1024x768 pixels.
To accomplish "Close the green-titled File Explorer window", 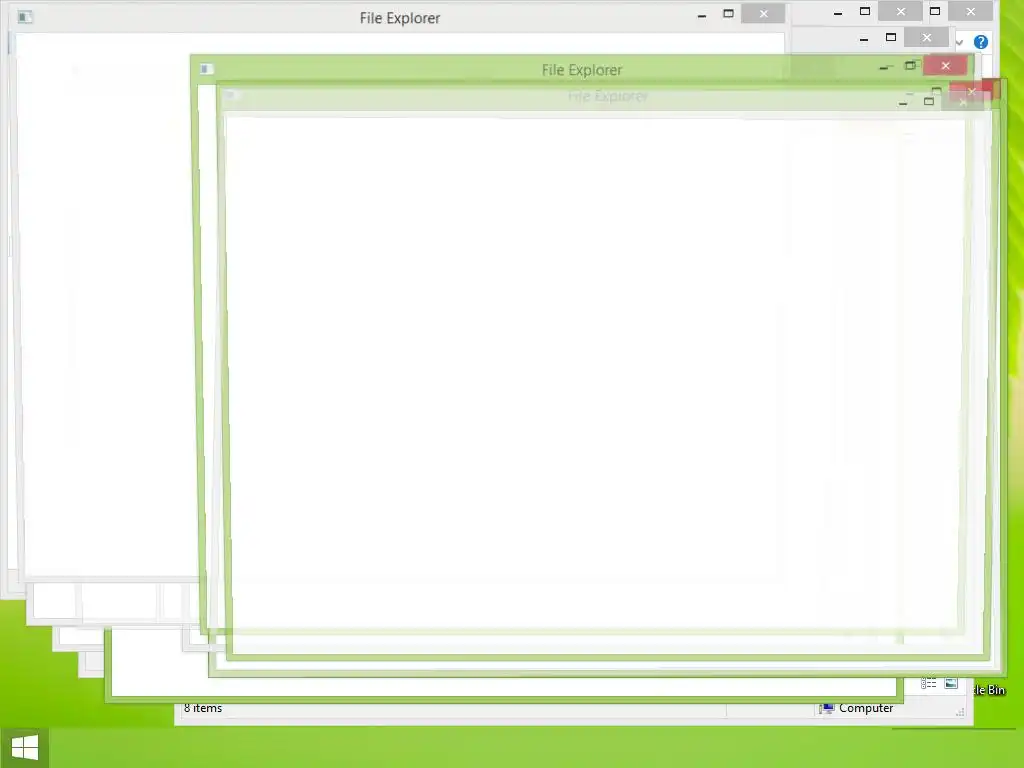I will pyautogui.click(x=945, y=65).
